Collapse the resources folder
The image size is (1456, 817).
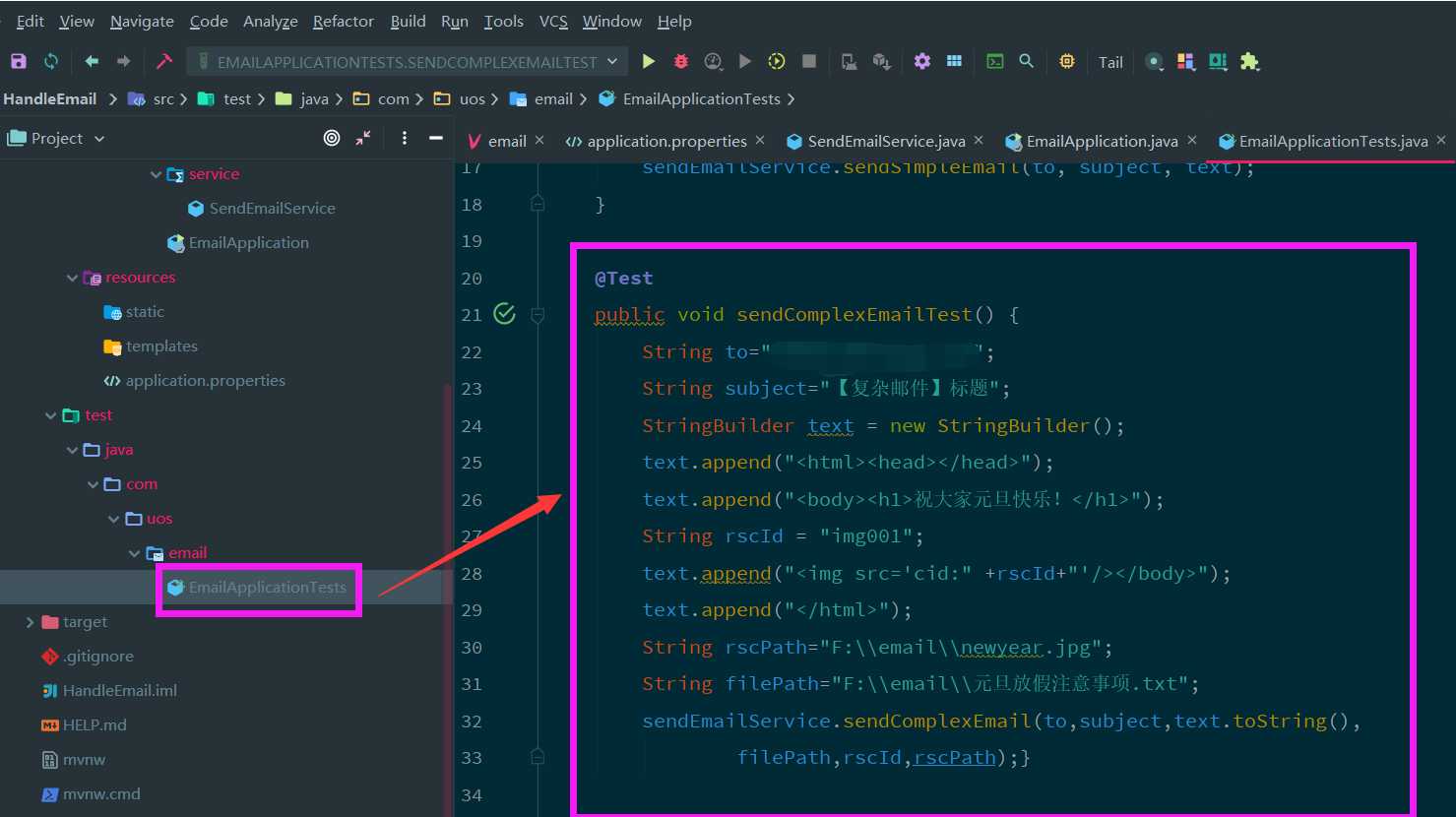[72, 278]
